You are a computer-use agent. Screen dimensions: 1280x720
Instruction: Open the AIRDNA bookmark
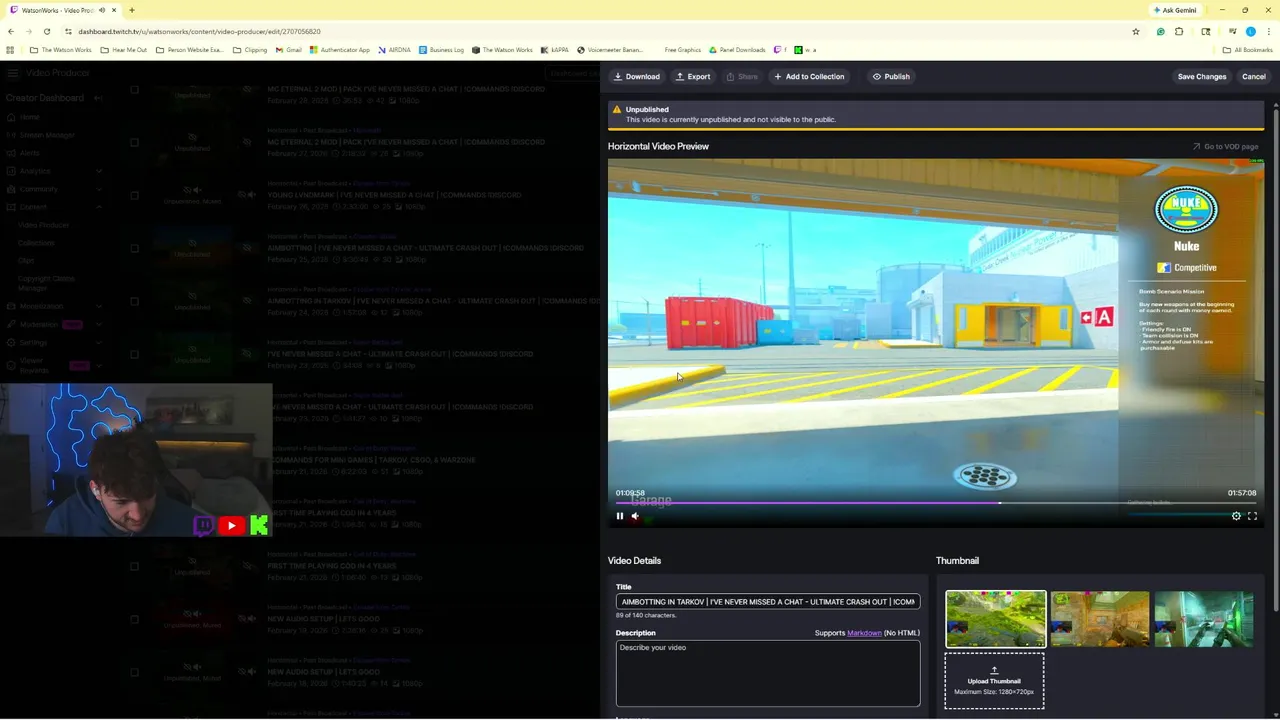[393, 50]
